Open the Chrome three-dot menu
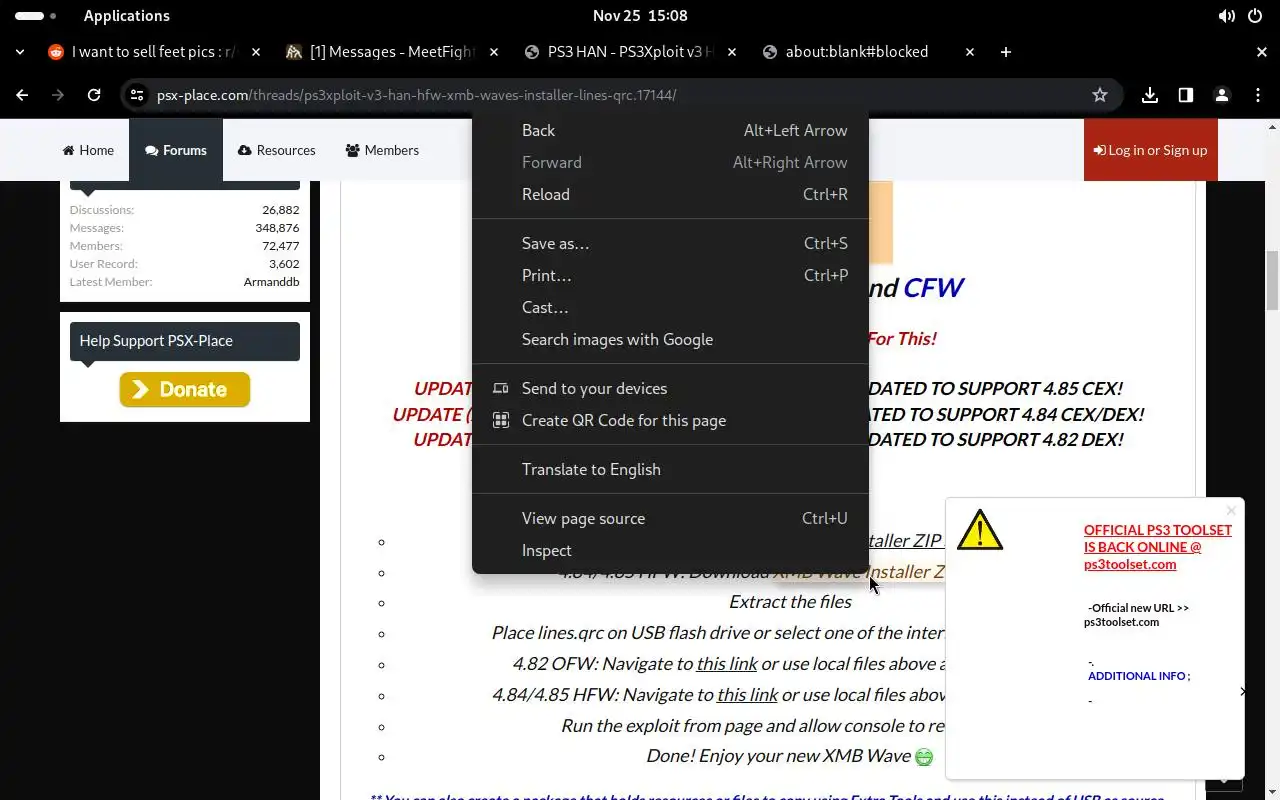Image resolution: width=1280 pixels, height=800 pixels. [1258, 95]
